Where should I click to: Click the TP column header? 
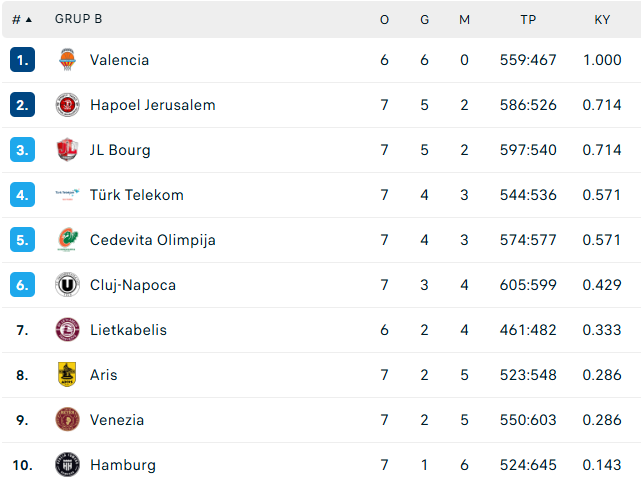[528, 20]
